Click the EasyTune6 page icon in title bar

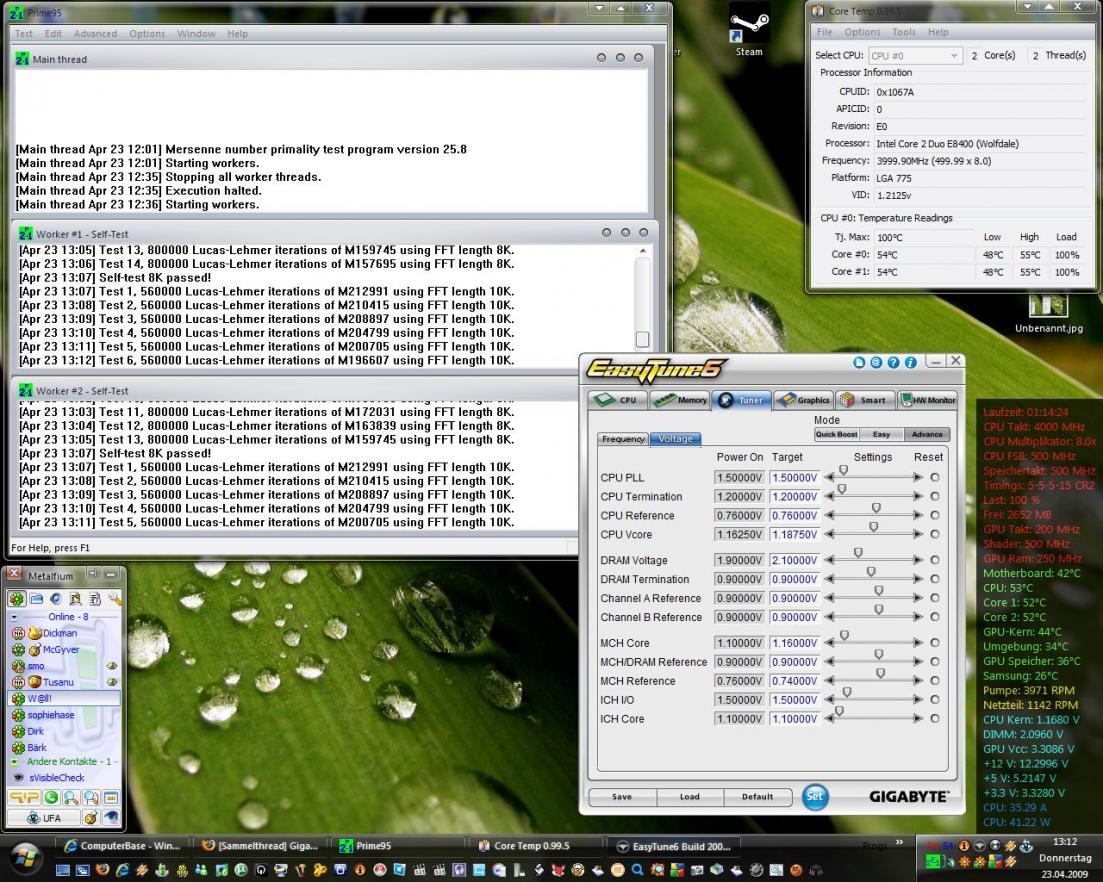[x=859, y=362]
